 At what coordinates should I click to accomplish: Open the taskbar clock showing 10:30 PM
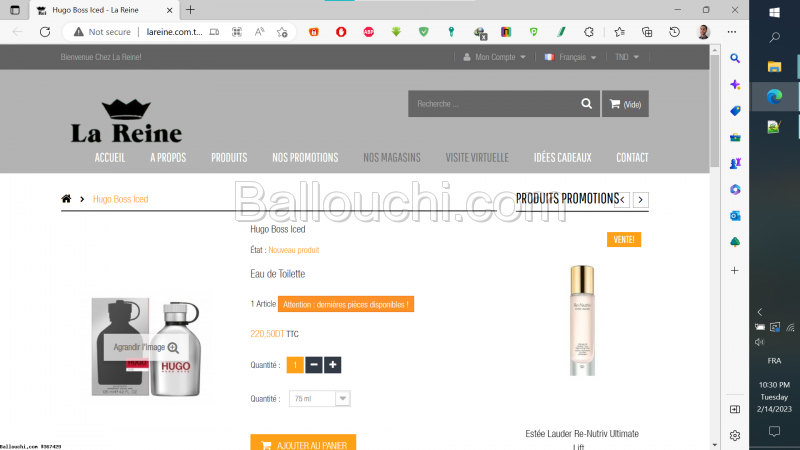pyautogui.click(x=774, y=397)
